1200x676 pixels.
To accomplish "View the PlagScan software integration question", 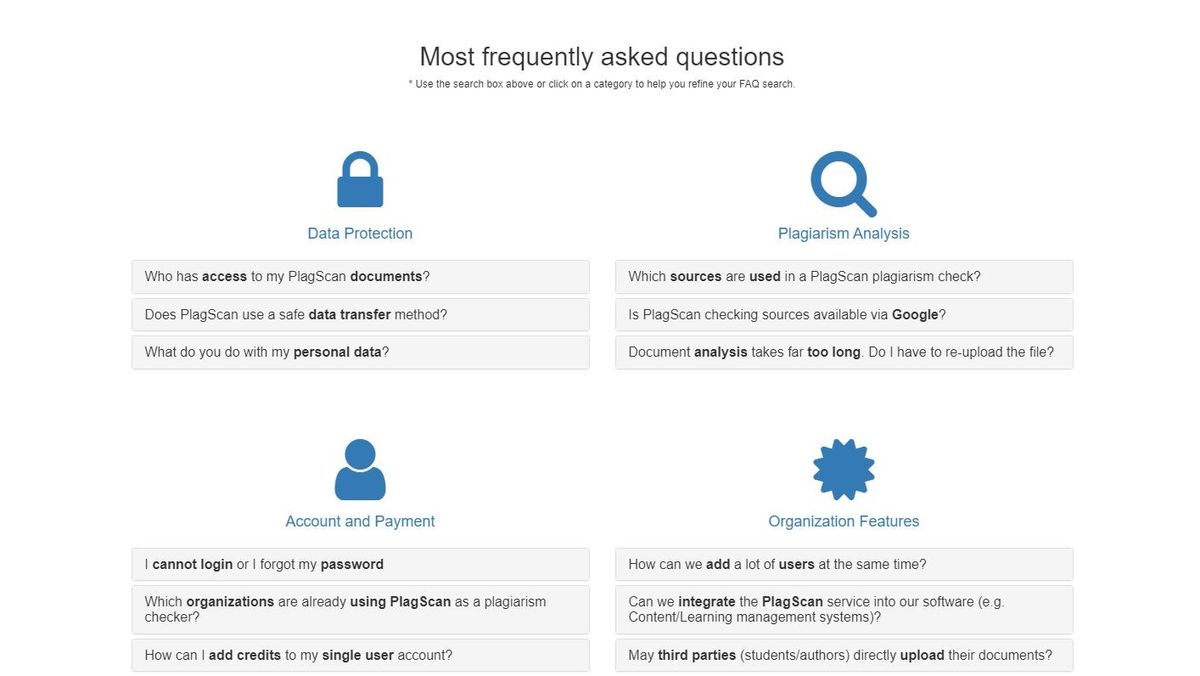I will click(843, 609).
